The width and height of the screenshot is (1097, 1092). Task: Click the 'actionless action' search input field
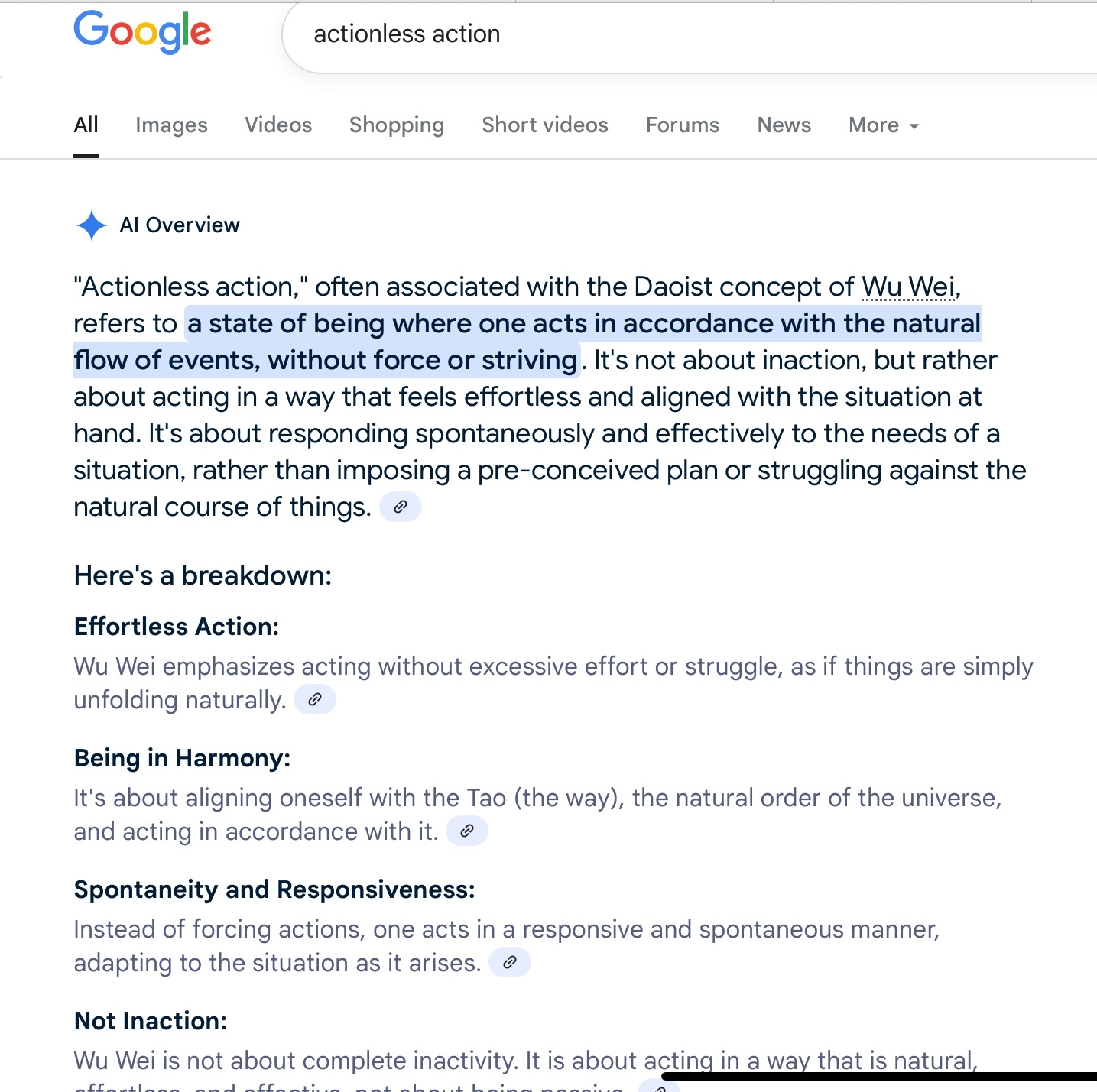[688, 35]
